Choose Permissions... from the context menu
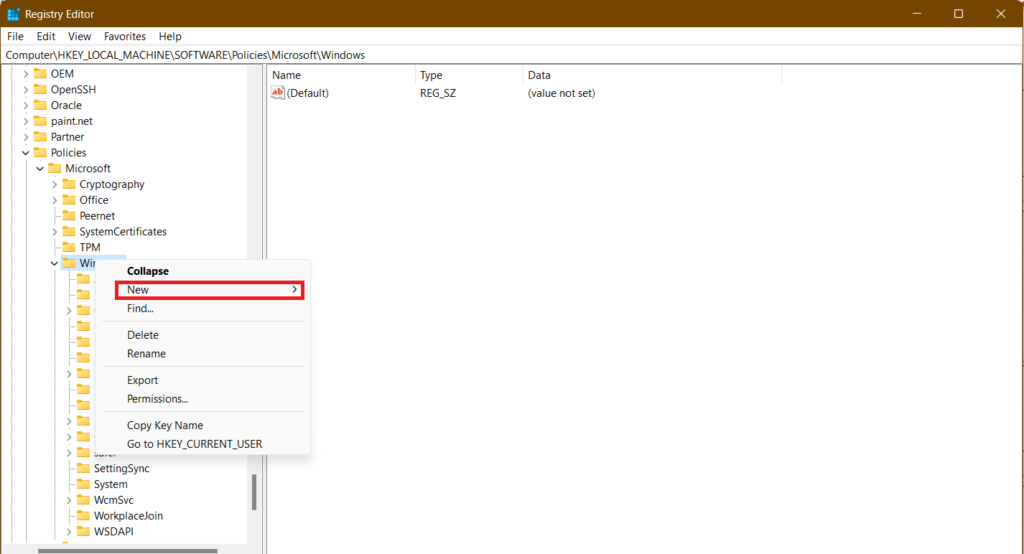1024x554 pixels. 157,399
